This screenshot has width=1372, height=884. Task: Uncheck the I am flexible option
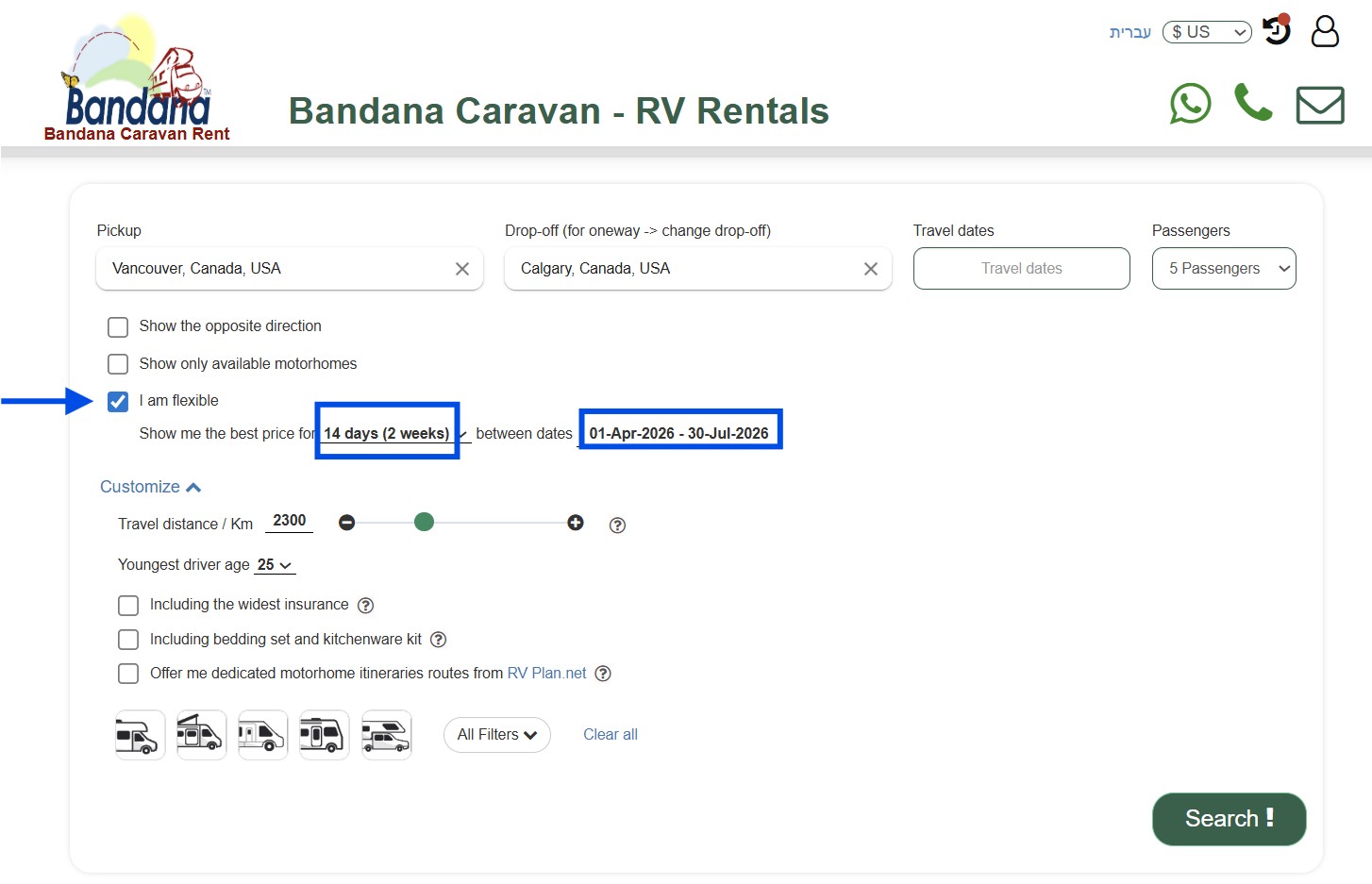tap(118, 401)
